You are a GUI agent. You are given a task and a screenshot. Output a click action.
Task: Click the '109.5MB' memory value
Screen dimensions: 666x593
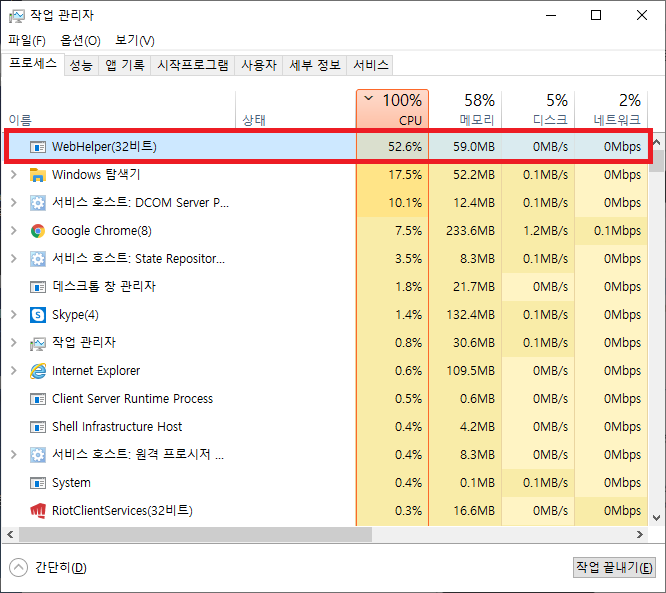tap(471, 371)
